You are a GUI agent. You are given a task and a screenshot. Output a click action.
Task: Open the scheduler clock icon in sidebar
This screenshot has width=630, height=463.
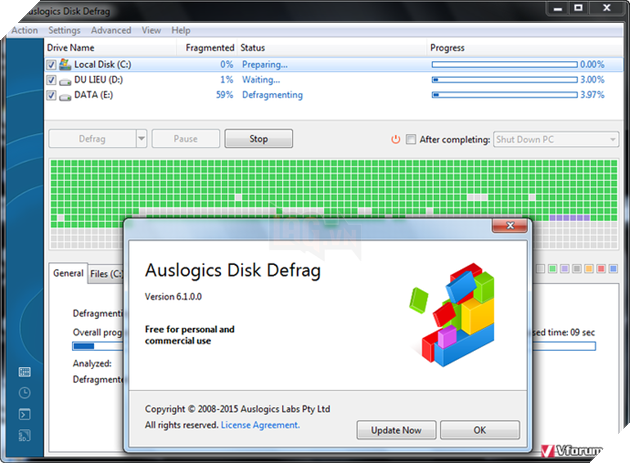pyautogui.click(x=25, y=393)
